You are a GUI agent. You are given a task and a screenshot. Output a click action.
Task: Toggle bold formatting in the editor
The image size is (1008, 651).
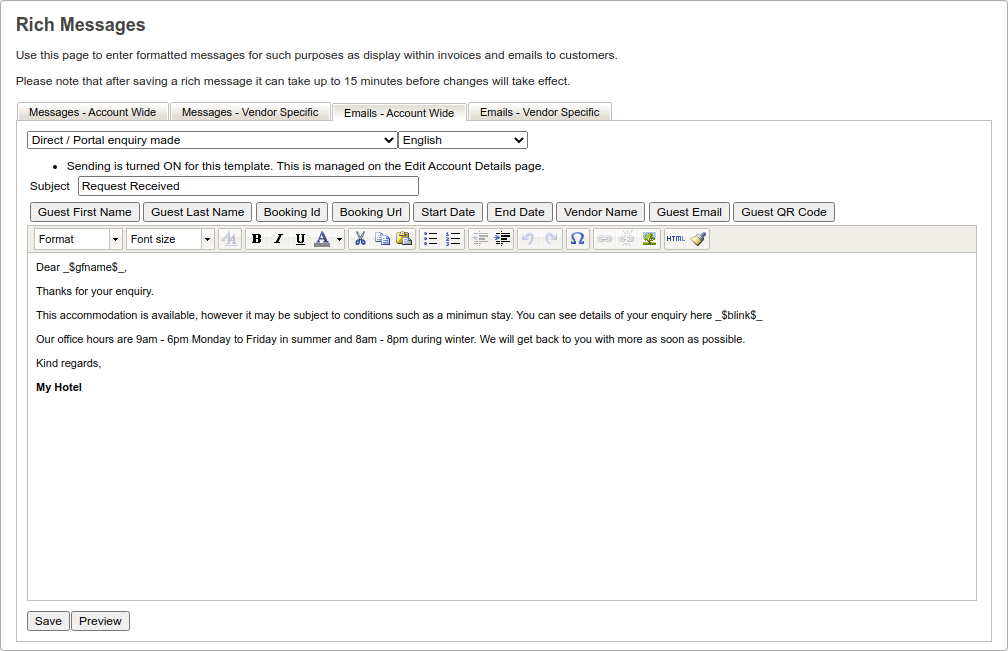[257, 239]
